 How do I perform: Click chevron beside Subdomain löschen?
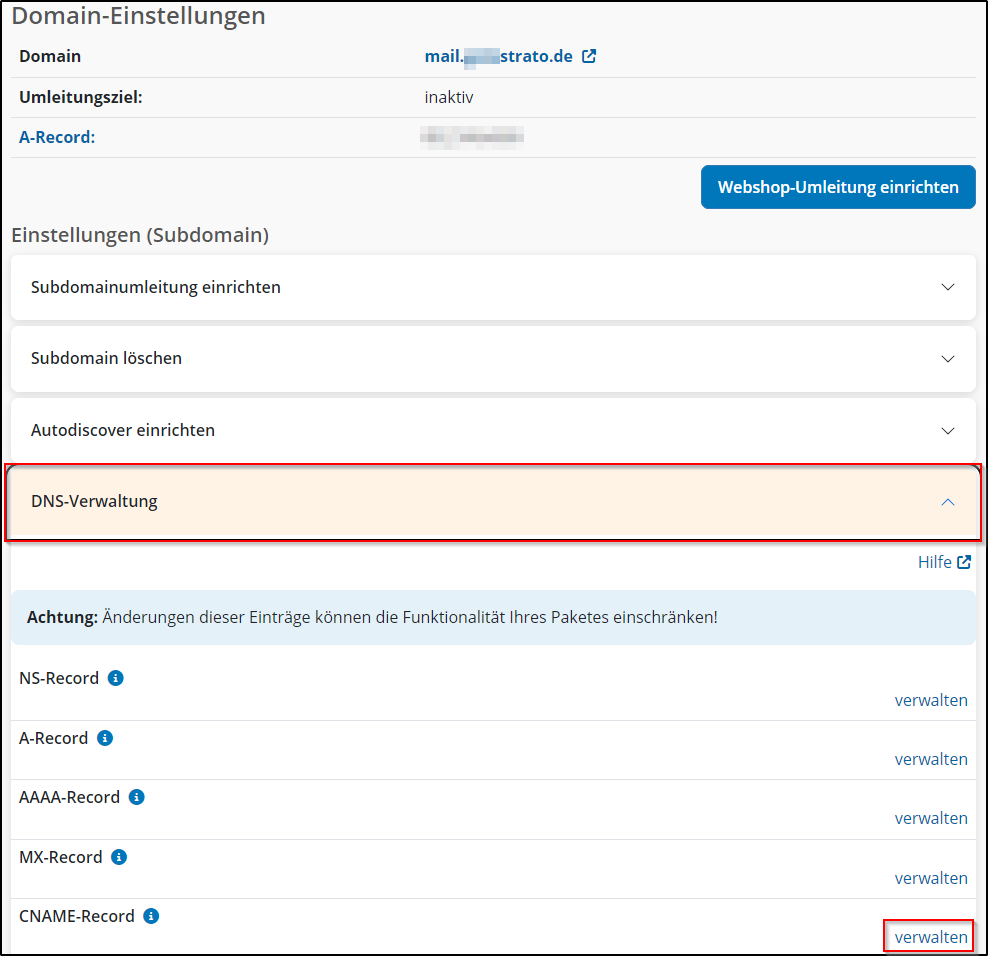pos(948,359)
